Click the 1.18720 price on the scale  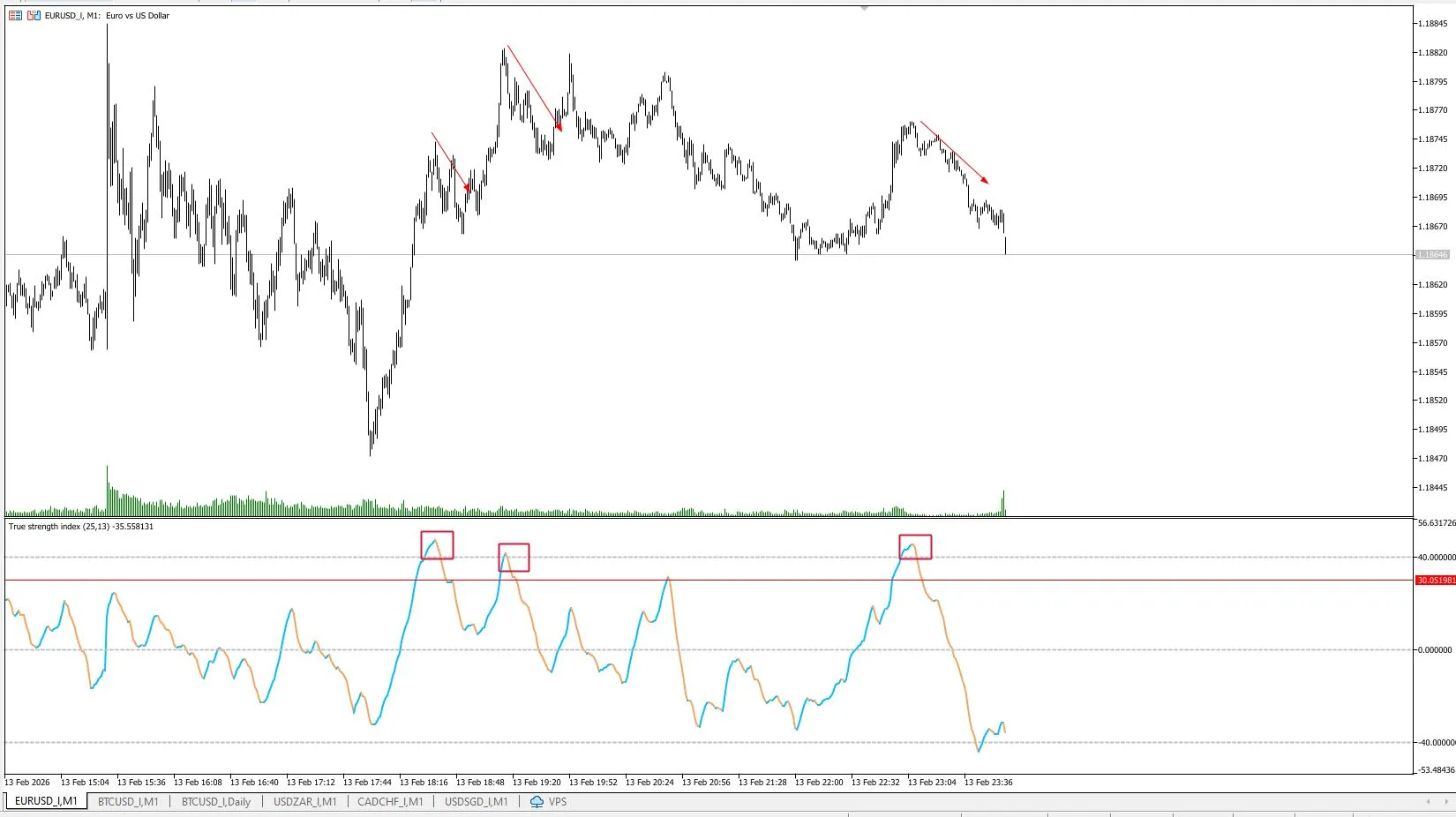click(x=1432, y=169)
